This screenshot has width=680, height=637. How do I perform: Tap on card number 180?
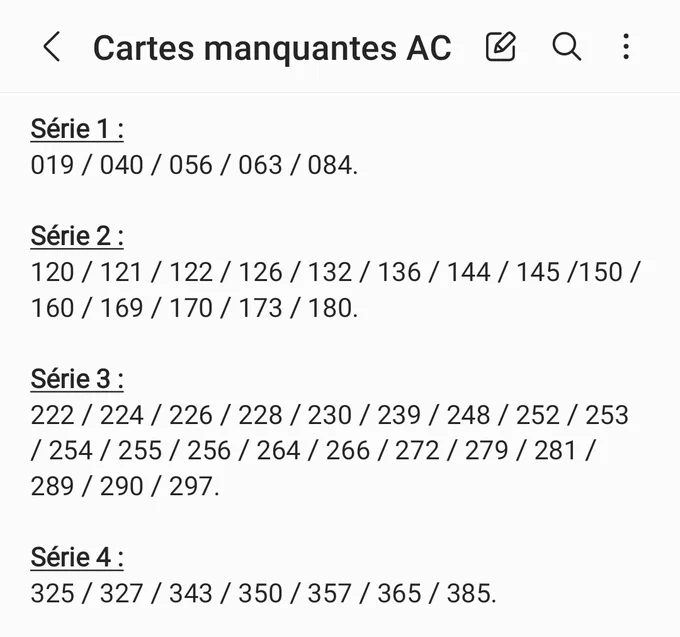click(330, 308)
